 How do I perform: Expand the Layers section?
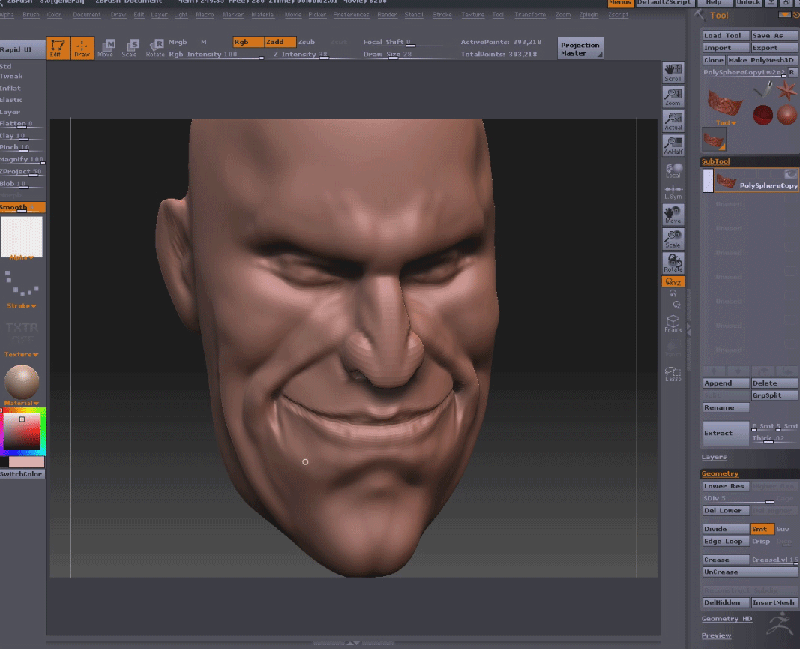714,457
